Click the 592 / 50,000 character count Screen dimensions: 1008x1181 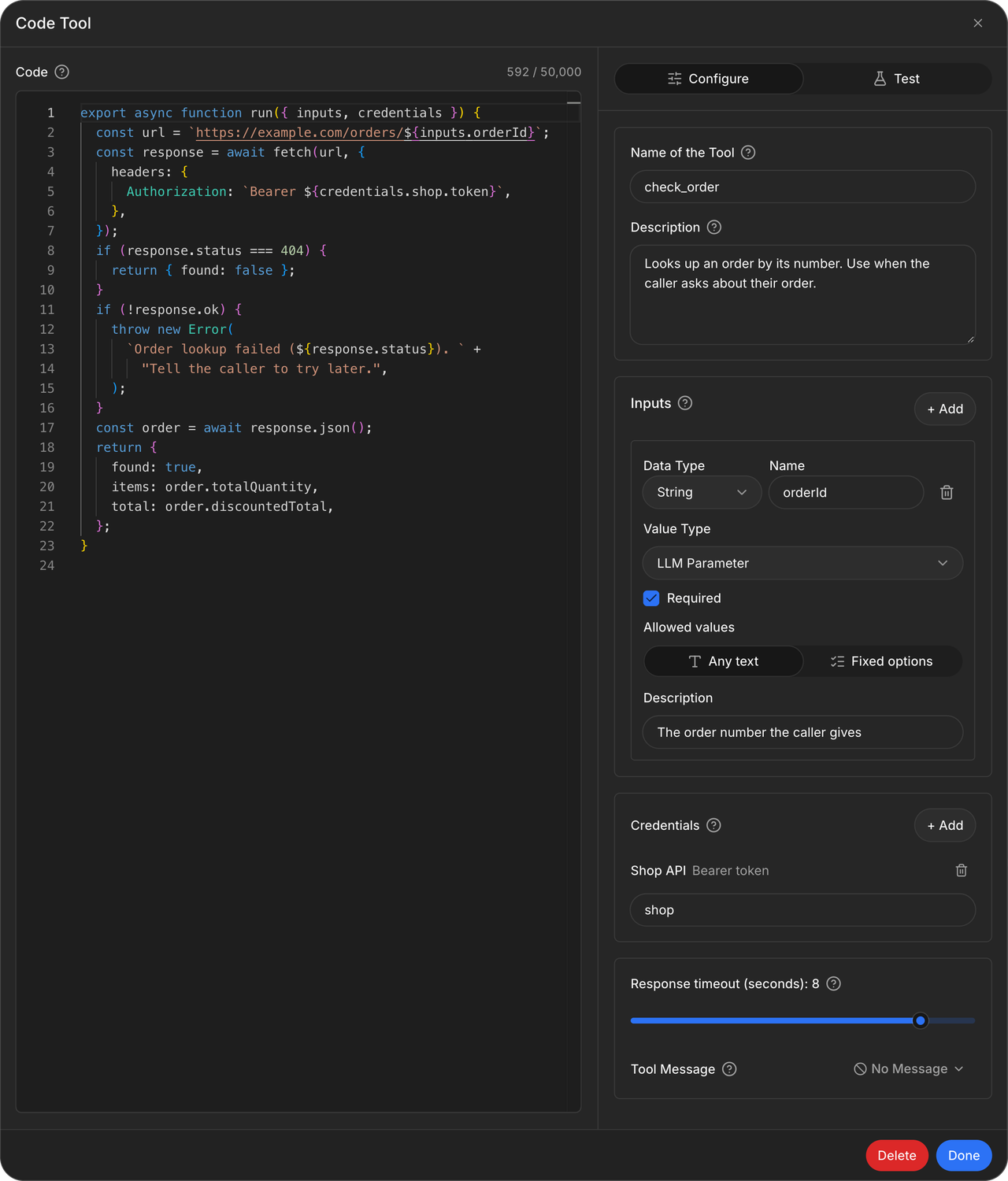pyautogui.click(x=544, y=72)
